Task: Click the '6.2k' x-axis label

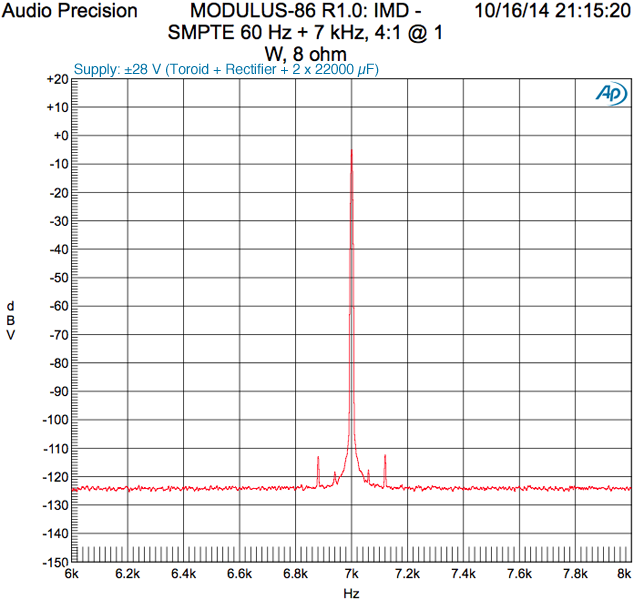Action: pyautogui.click(x=128, y=574)
